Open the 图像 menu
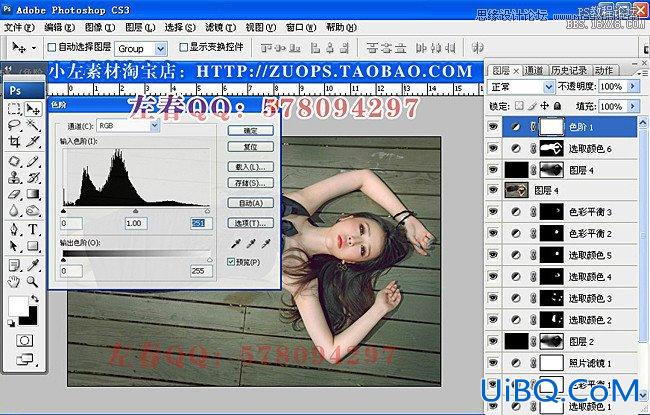Image resolution: width=650 pixels, height=415 pixels. pyautogui.click(x=99, y=28)
